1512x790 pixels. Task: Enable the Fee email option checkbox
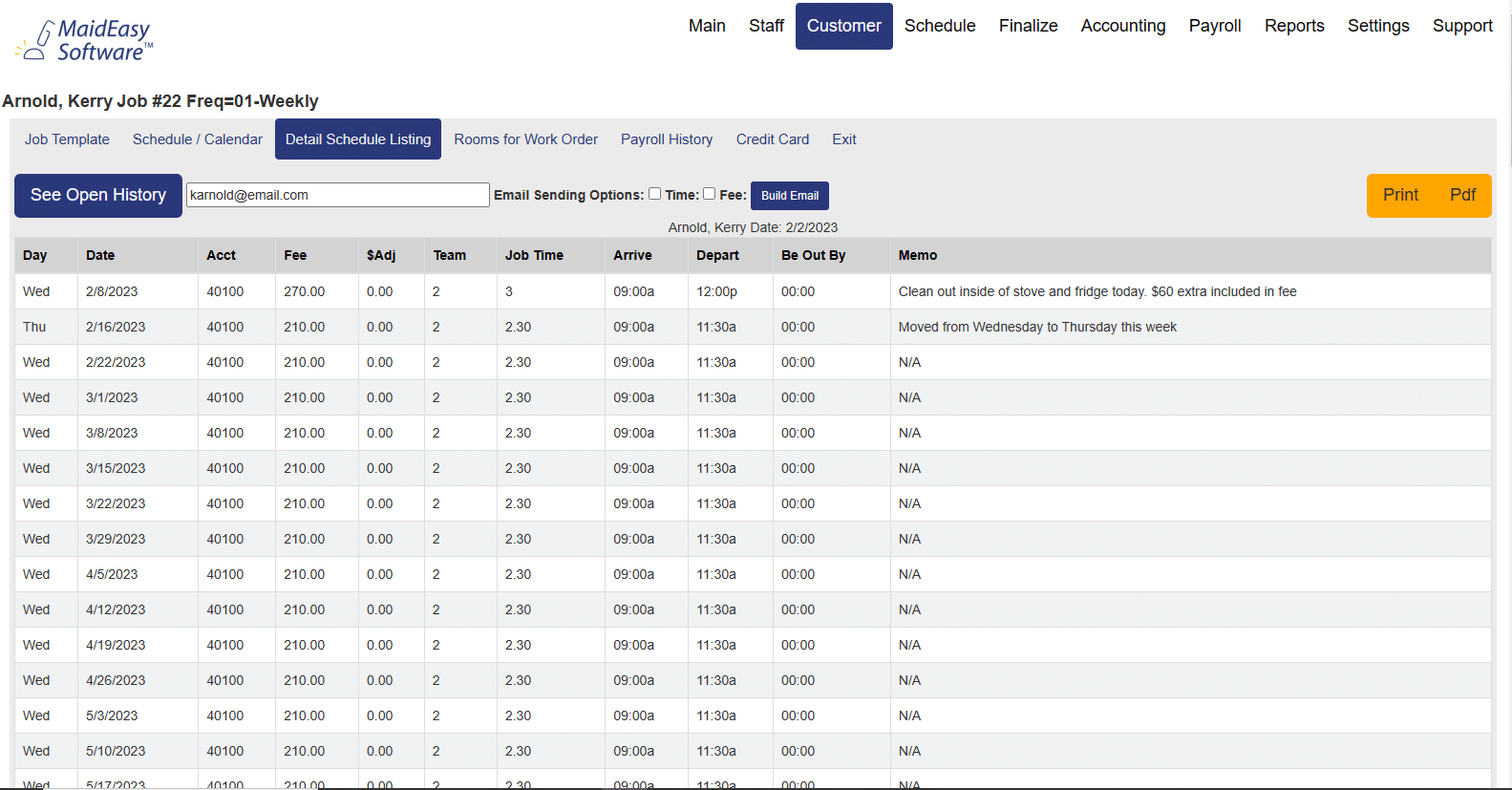710,194
